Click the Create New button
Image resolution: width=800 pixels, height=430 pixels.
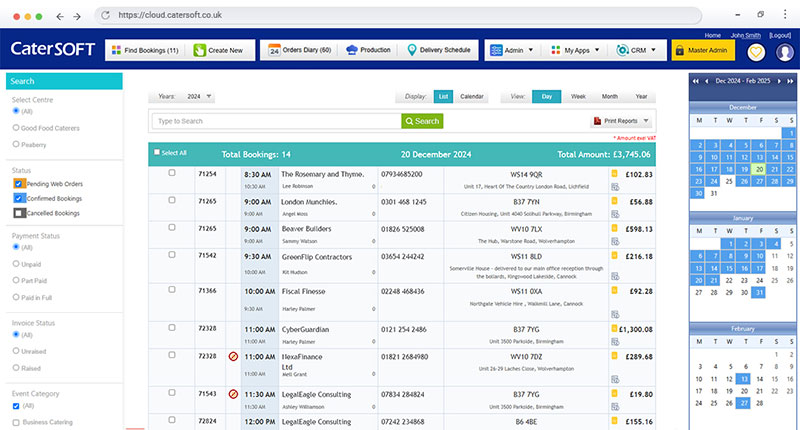(x=219, y=50)
